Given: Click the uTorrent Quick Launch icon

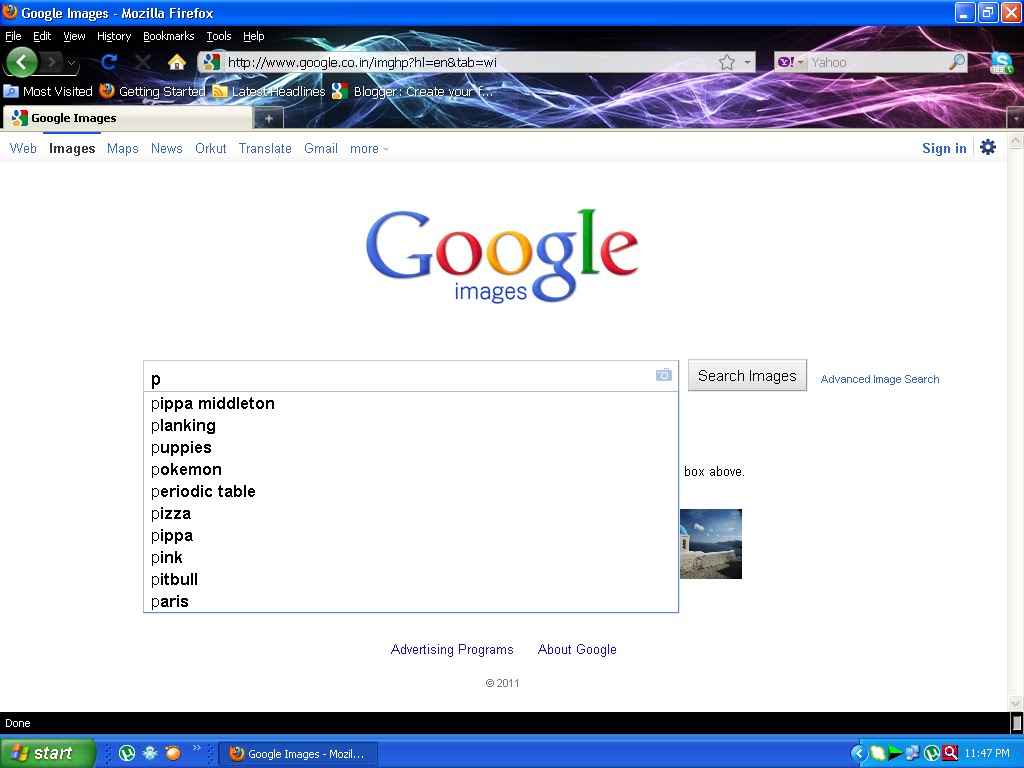Looking at the screenshot, I should click(127, 753).
